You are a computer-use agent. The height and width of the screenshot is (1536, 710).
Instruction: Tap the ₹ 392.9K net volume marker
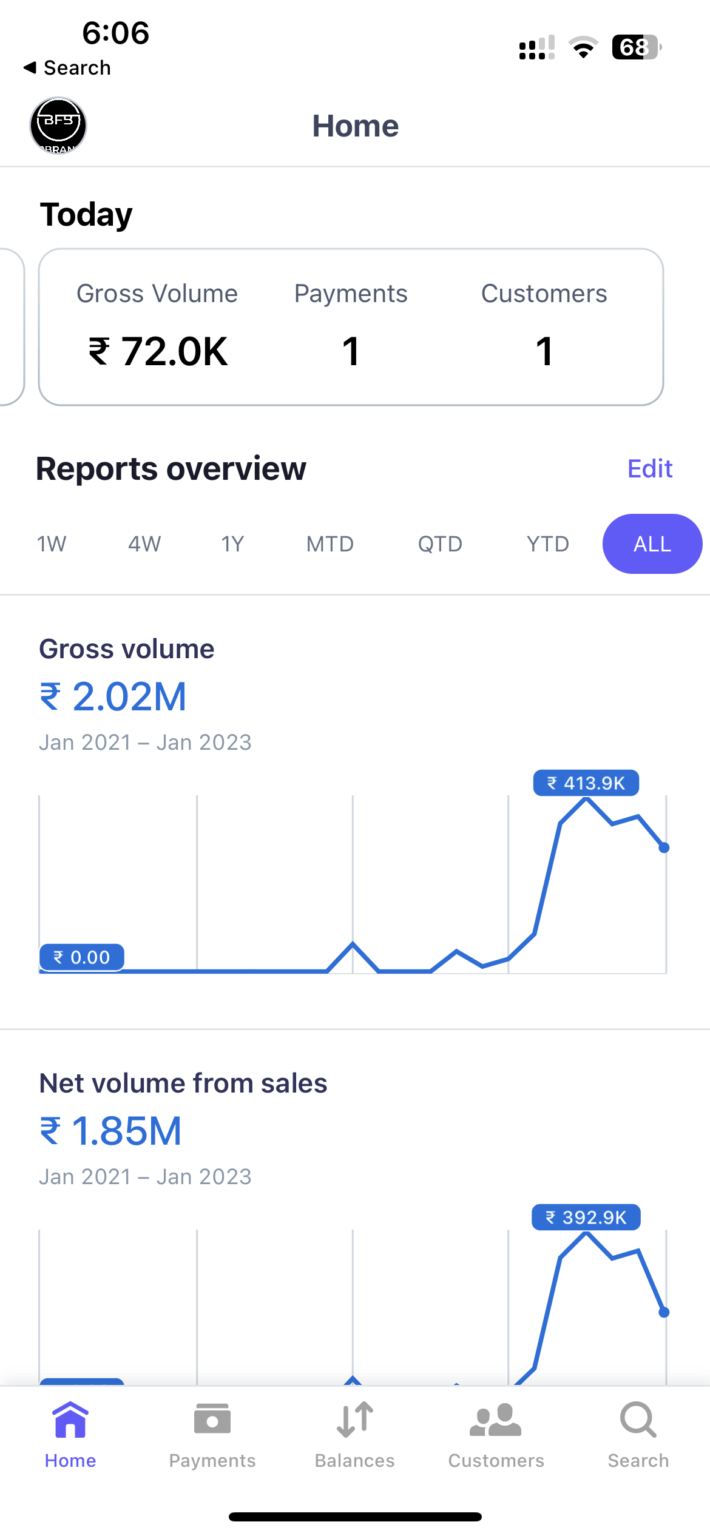click(586, 1217)
